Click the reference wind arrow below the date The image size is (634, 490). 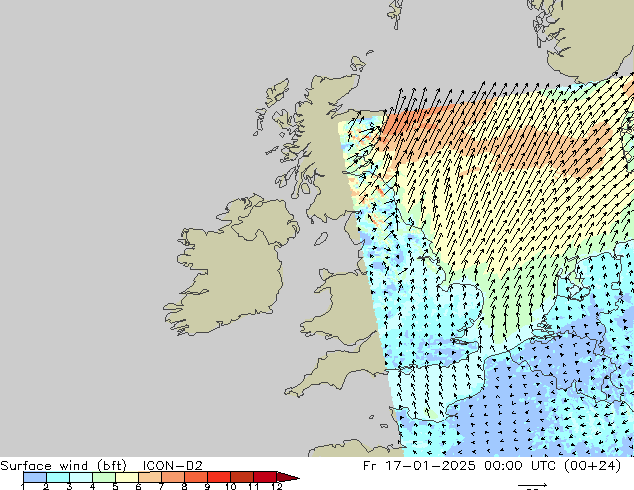[533, 485]
